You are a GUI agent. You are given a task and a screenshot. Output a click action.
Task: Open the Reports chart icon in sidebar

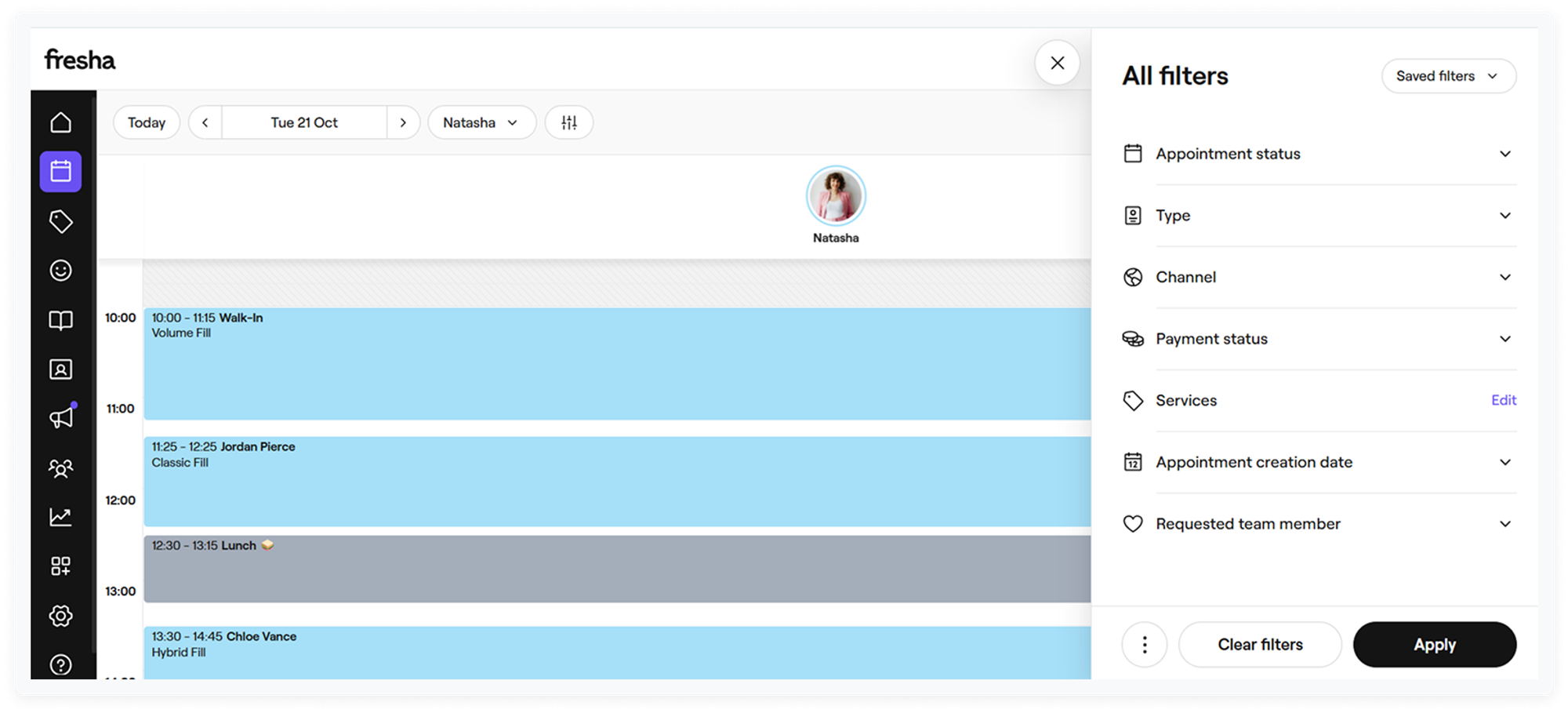[x=60, y=517]
